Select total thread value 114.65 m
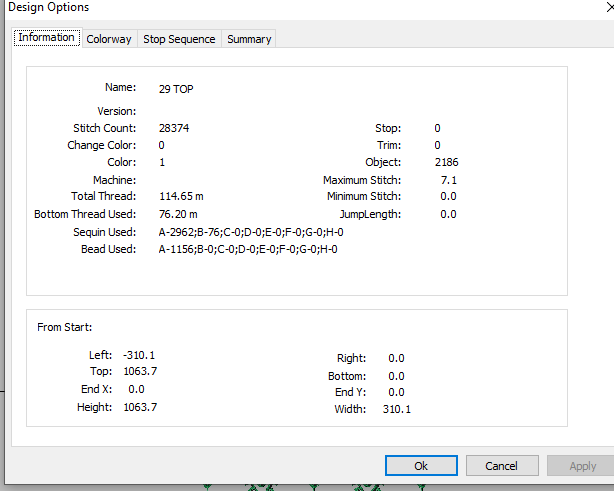The height and width of the screenshot is (491, 614). click(x=181, y=196)
